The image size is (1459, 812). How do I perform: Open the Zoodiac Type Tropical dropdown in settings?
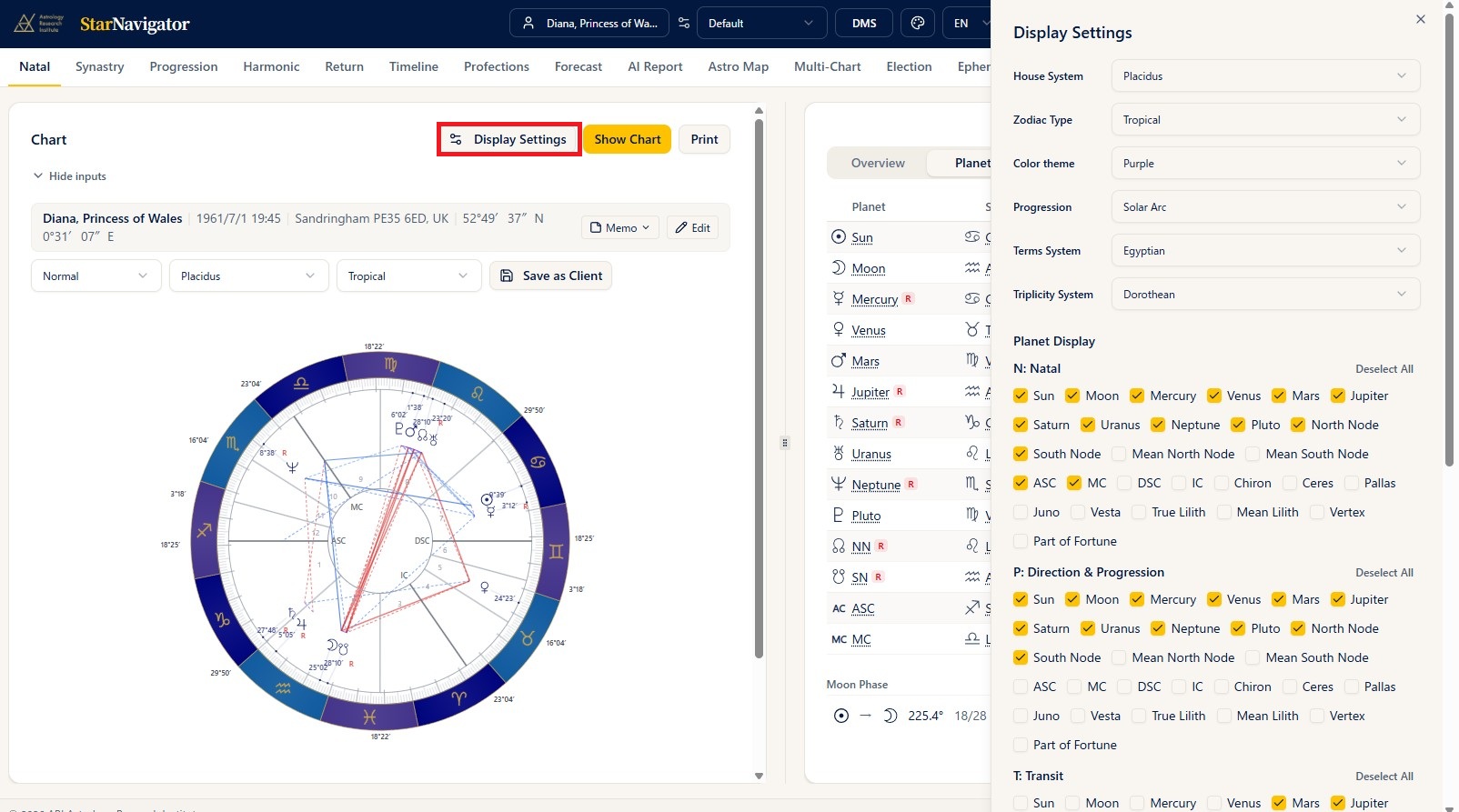pos(1265,120)
